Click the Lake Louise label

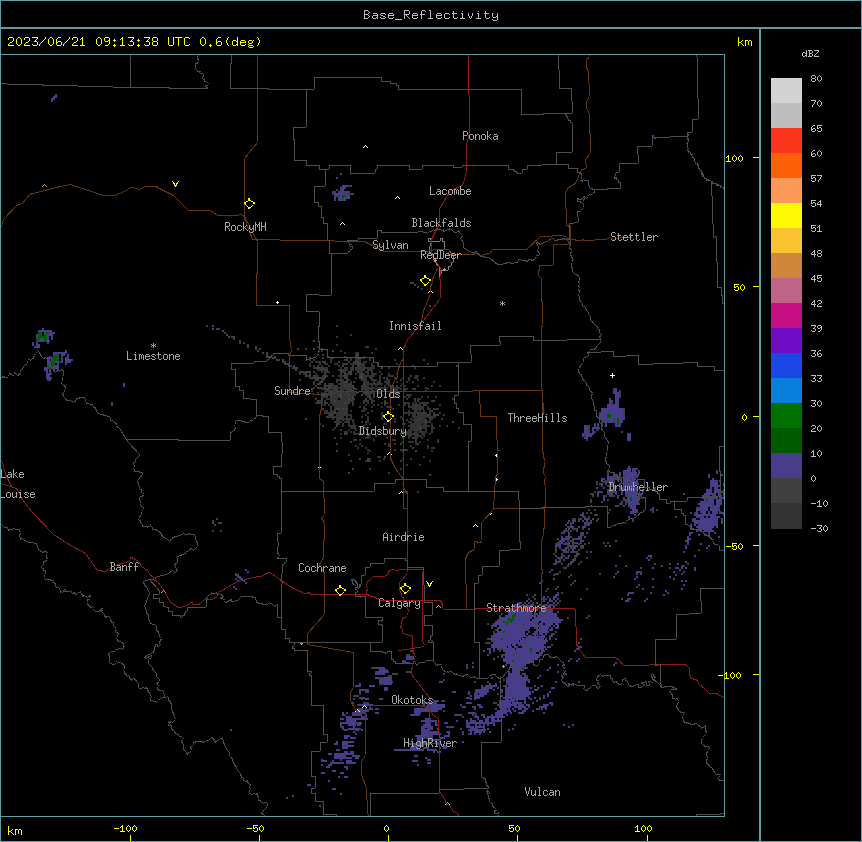click(x=18, y=484)
